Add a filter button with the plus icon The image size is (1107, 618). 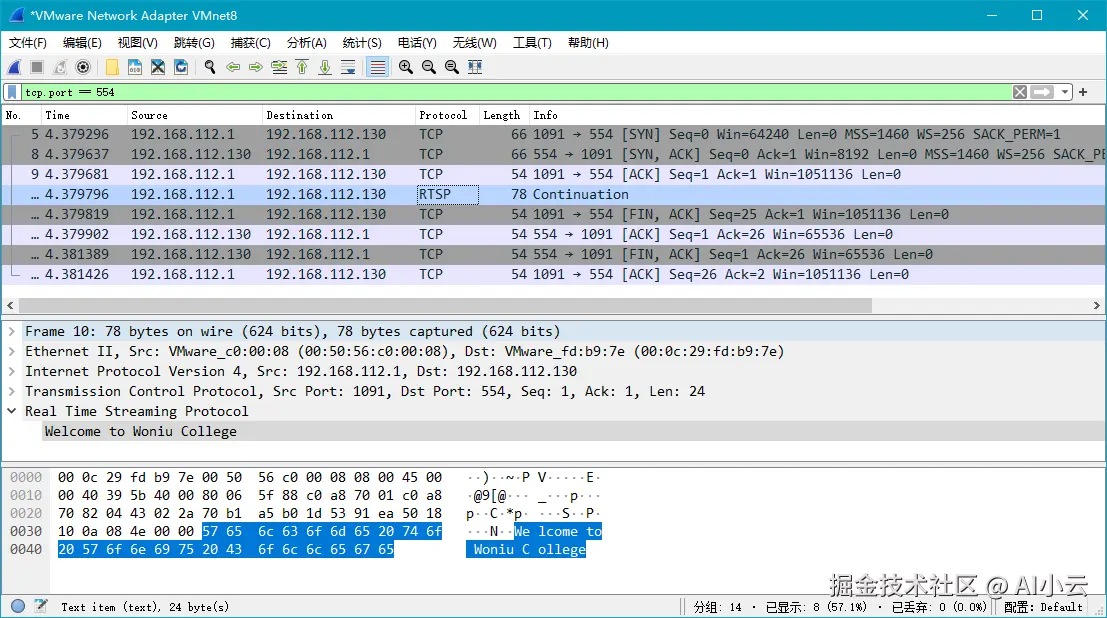click(x=1083, y=93)
